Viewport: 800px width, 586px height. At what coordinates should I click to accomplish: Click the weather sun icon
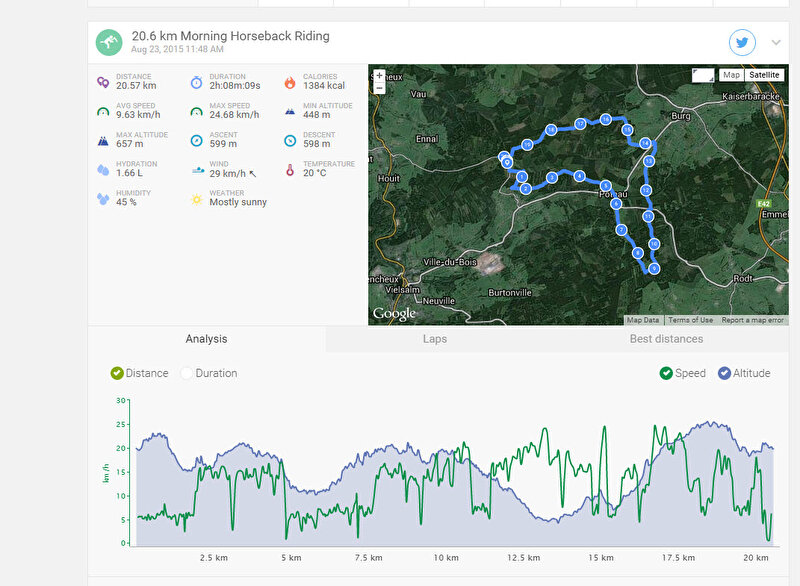(196, 199)
